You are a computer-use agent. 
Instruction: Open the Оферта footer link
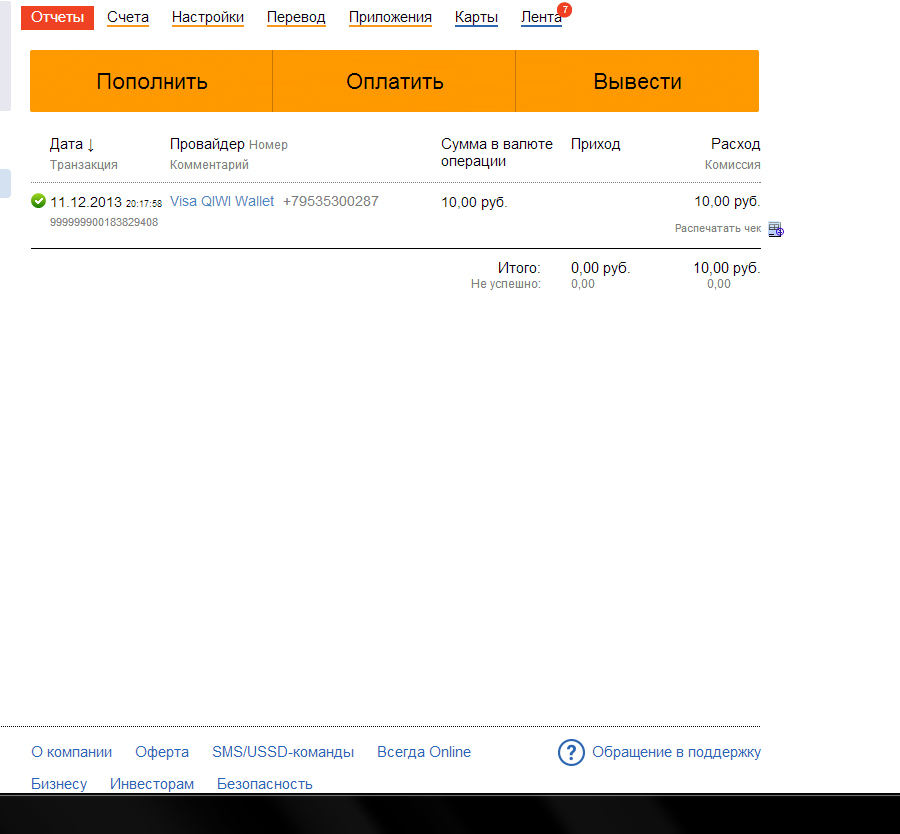(162, 752)
